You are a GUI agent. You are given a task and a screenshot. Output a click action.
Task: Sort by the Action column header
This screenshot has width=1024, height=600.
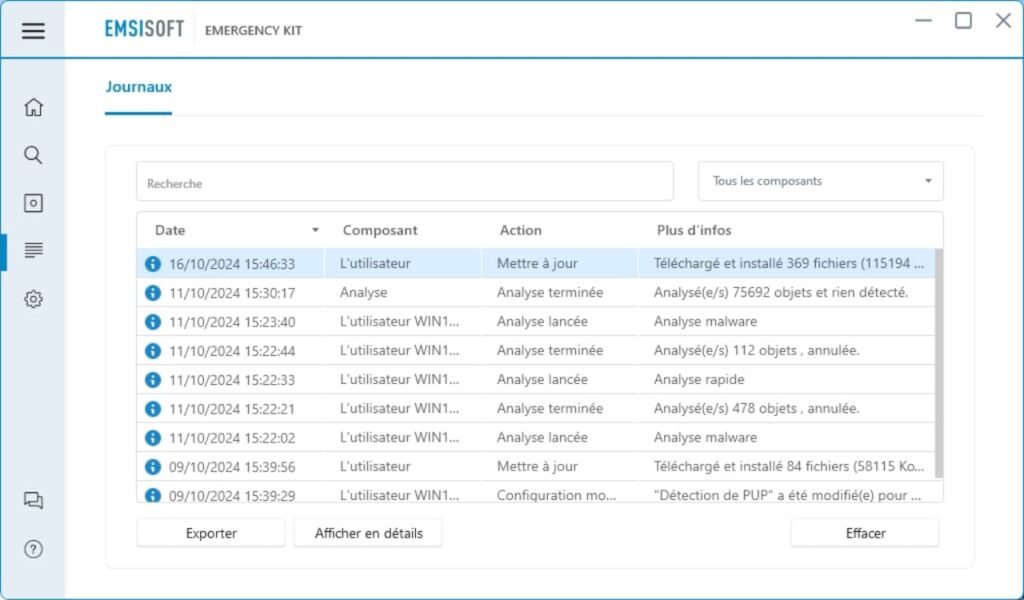pyautogui.click(x=521, y=230)
